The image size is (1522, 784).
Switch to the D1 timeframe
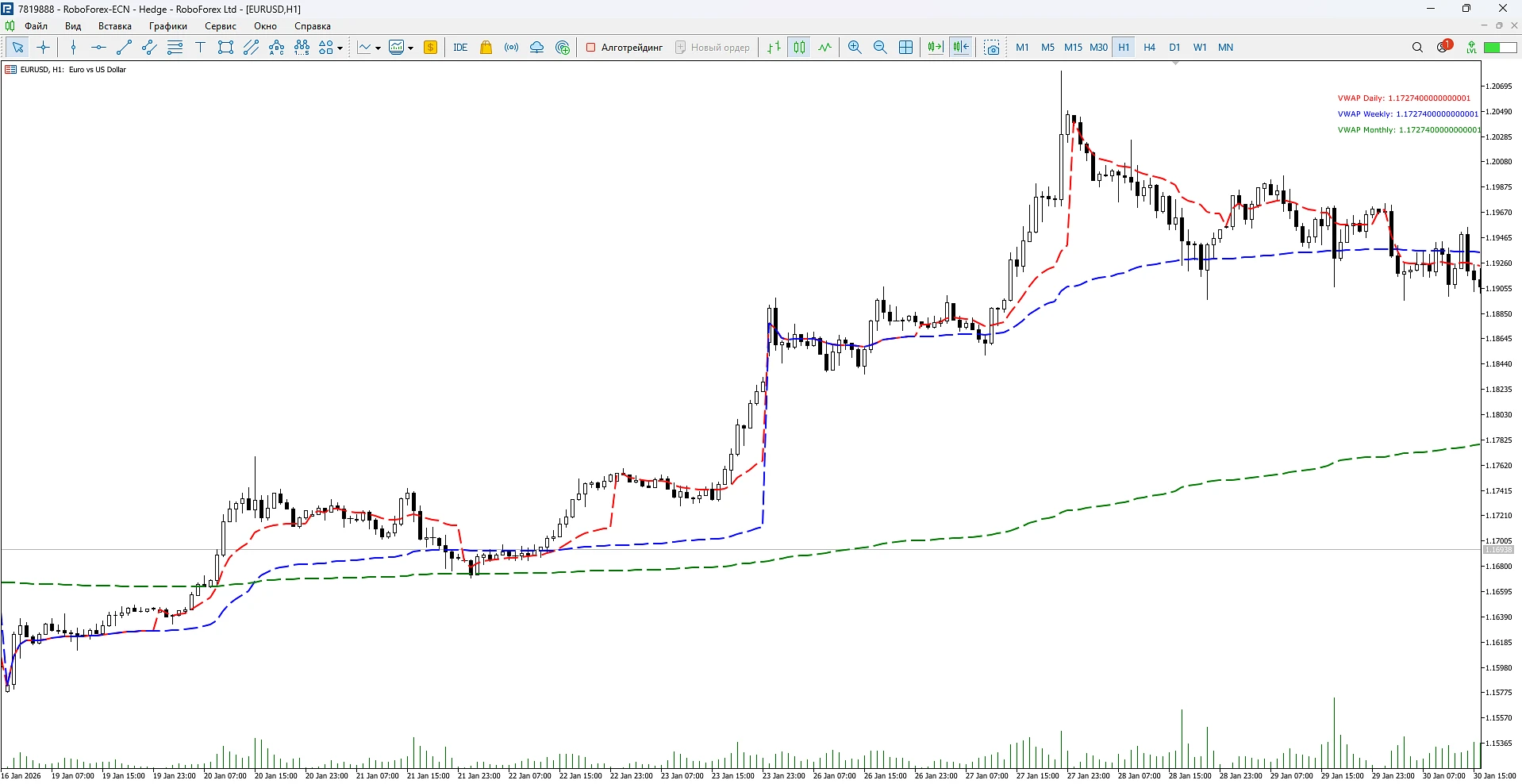(x=1174, y=48)
